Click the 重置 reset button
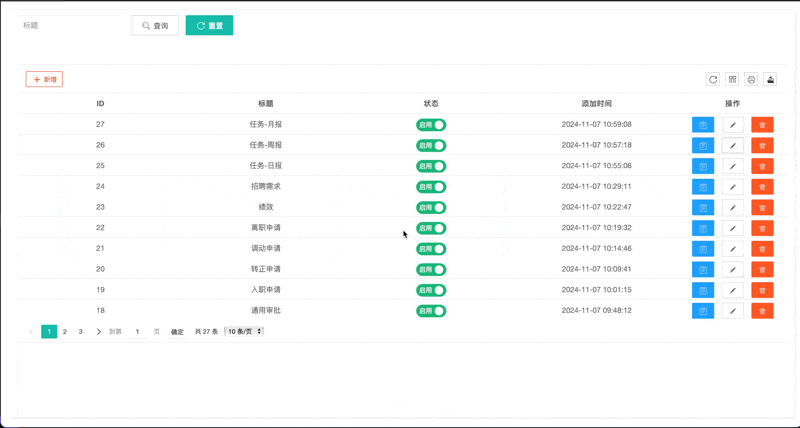Screen dimensions: 800x428 coord(209,26)
